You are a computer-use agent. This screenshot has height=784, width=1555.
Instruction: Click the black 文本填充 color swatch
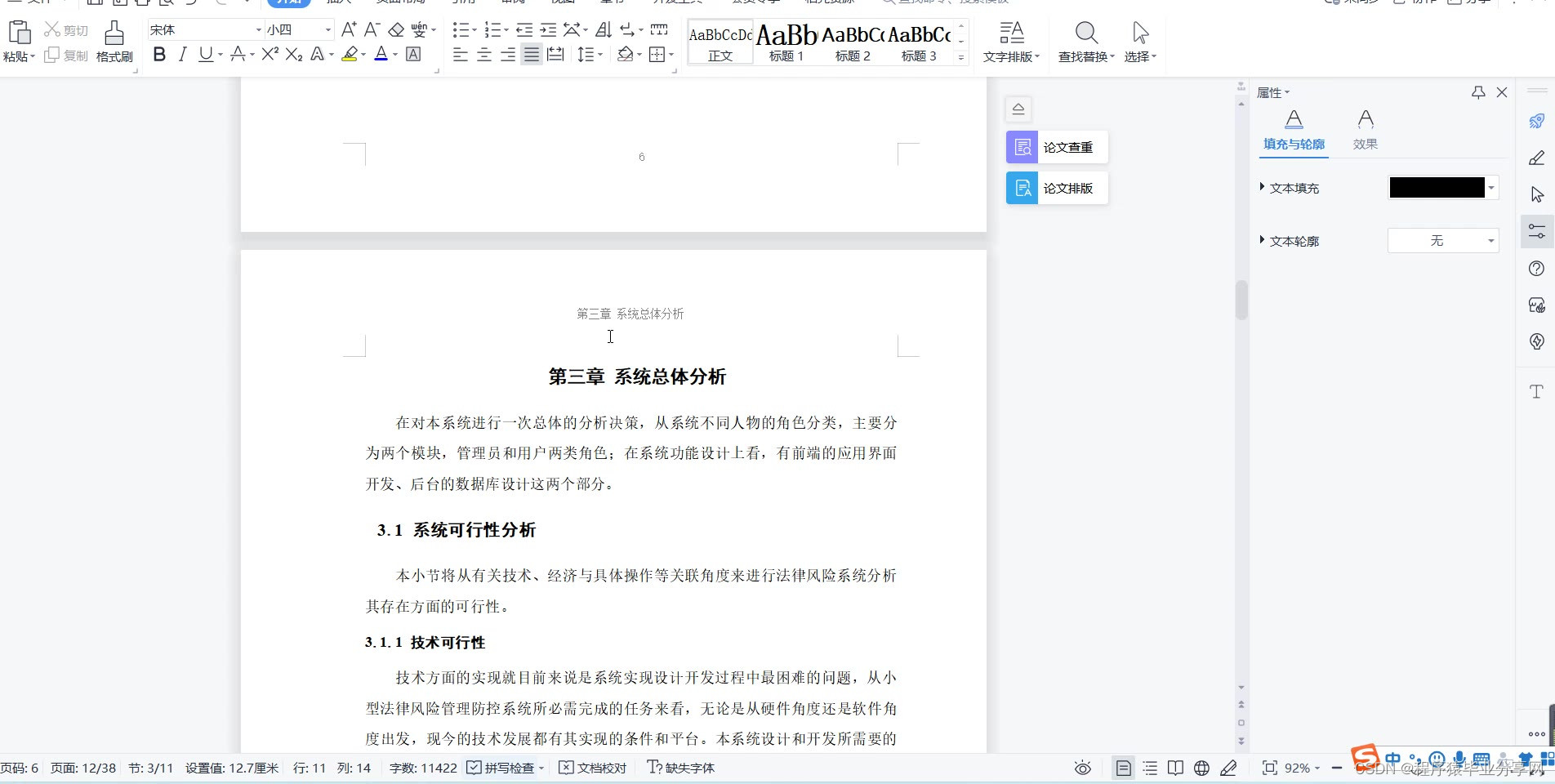coord(1437,188)
